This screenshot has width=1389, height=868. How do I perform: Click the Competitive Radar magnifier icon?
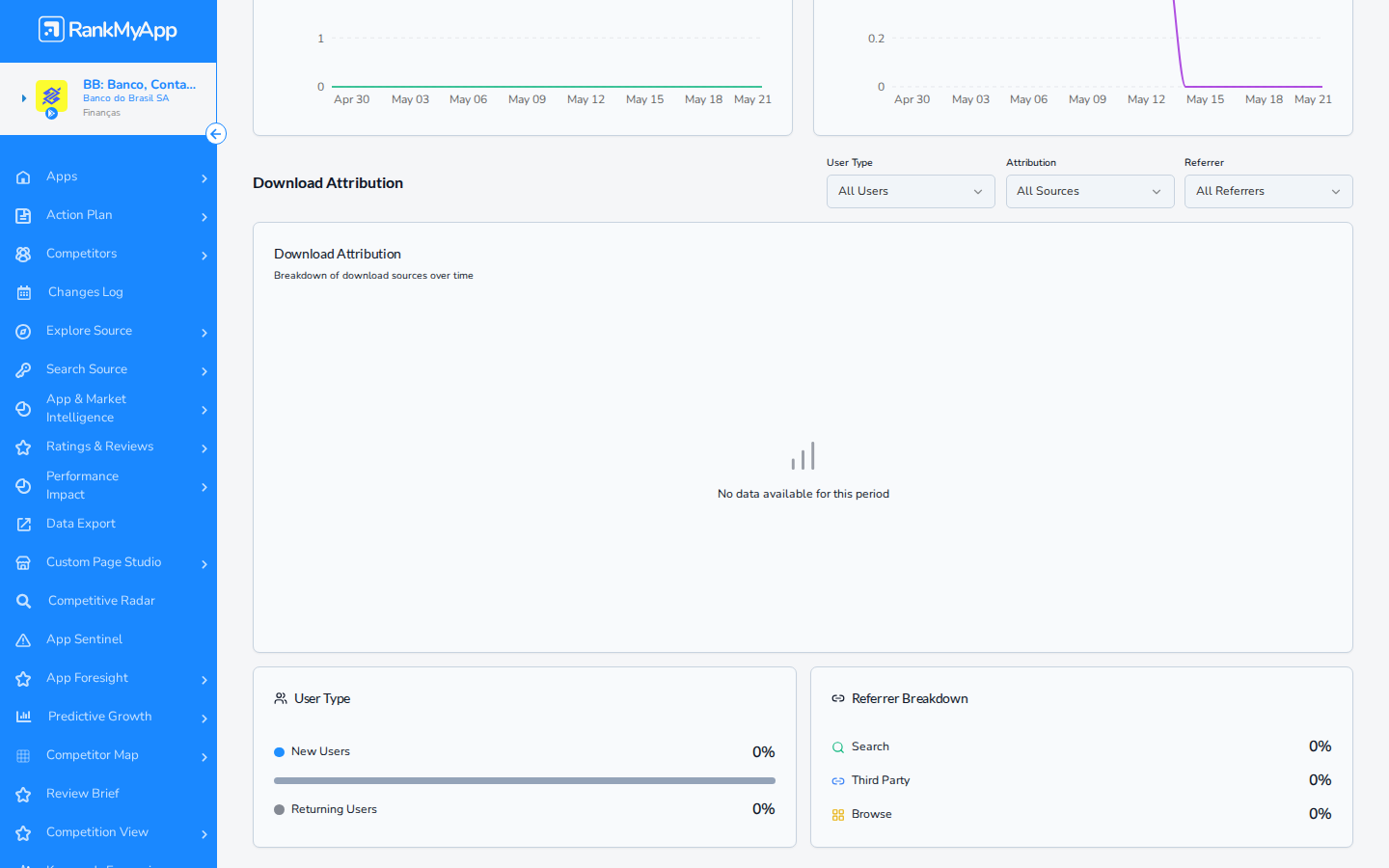click(x=24, y=602)
